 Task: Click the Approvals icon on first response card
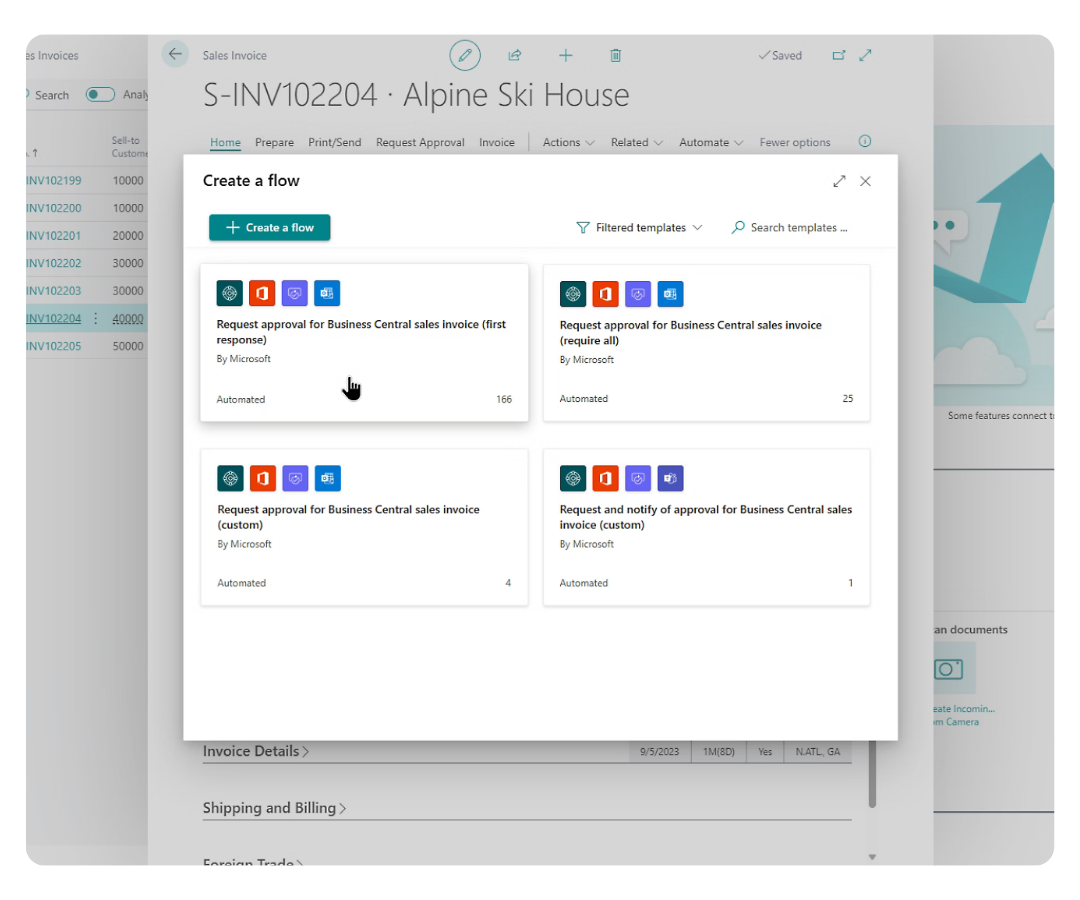click(294, 293)
